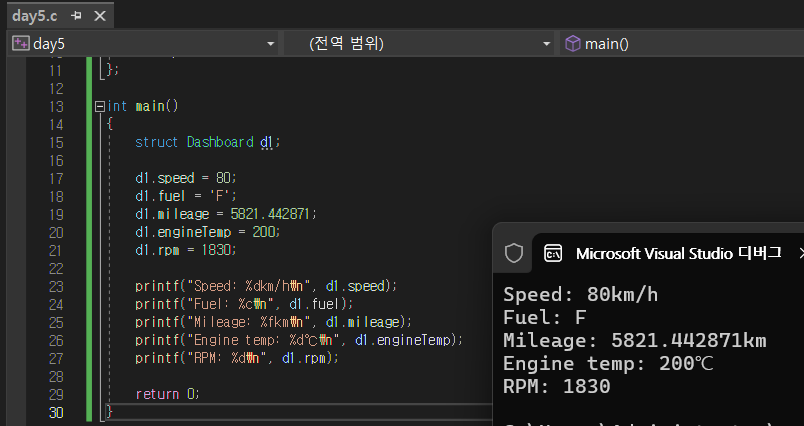
Task: Click the "d1.fuel = 'F';" statement
Action: click(x=186, y=196)
